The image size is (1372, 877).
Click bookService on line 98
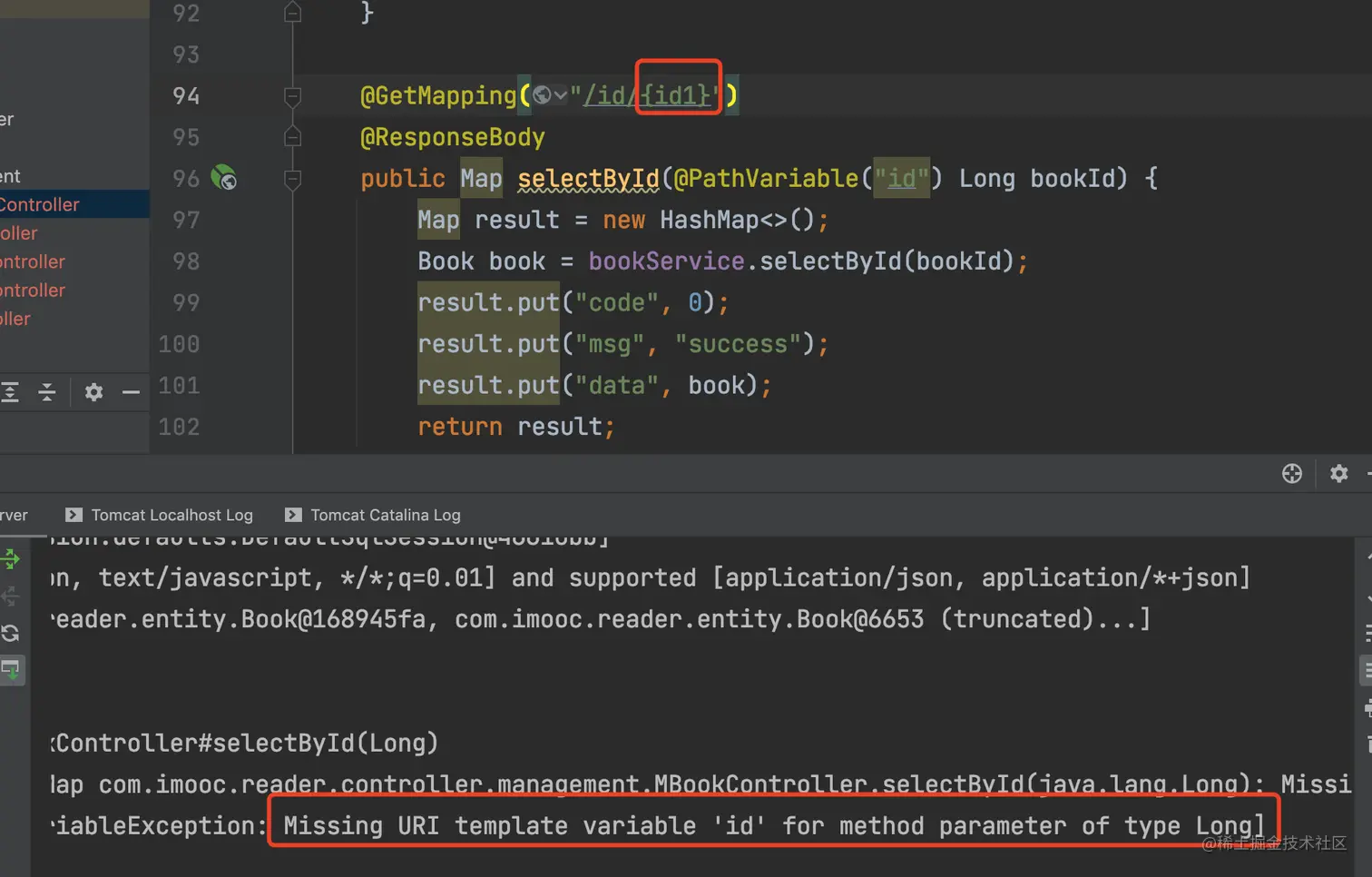point(666,261)
